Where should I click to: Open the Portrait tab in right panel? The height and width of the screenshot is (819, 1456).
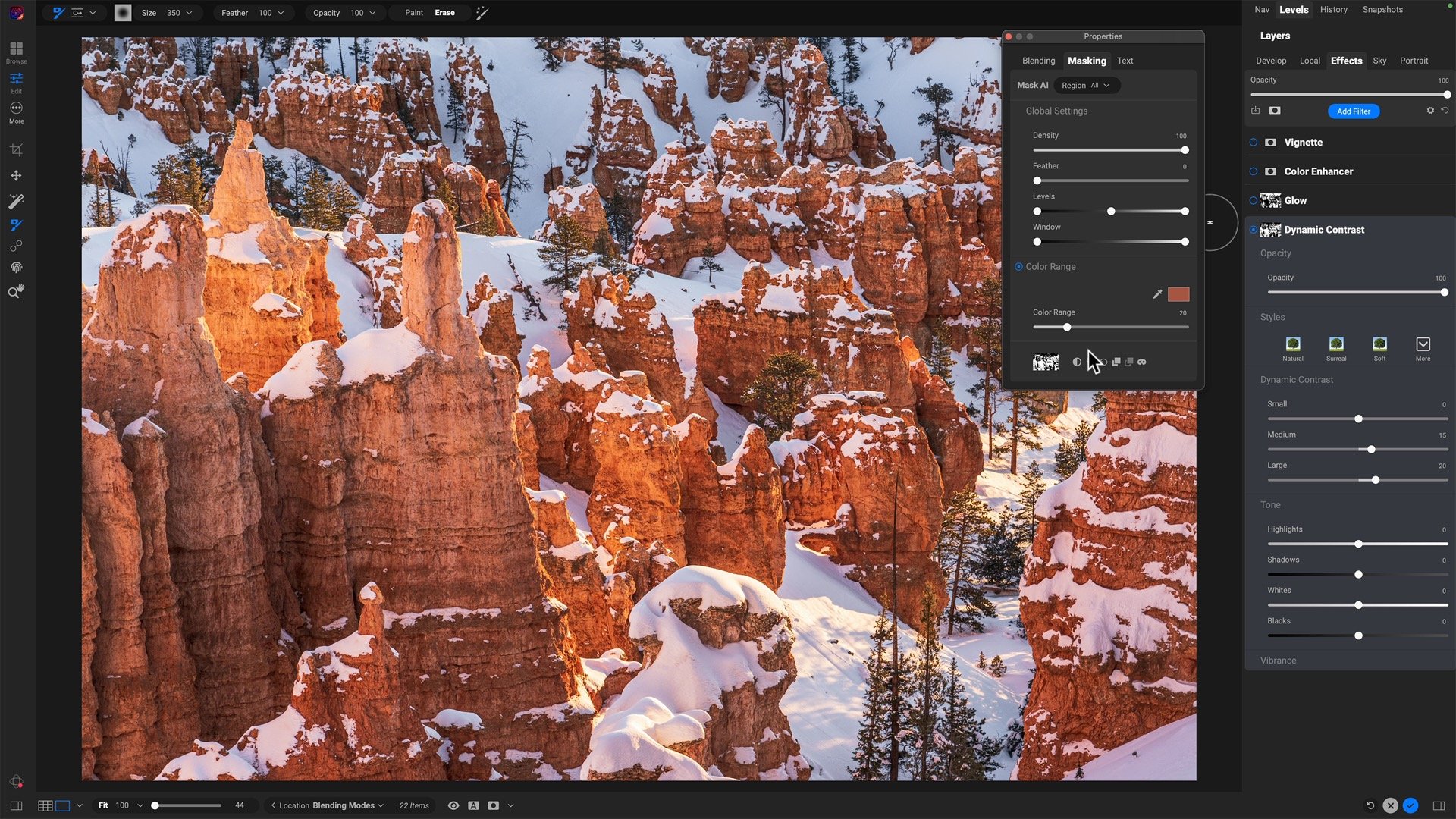(x=1414, y=61)
